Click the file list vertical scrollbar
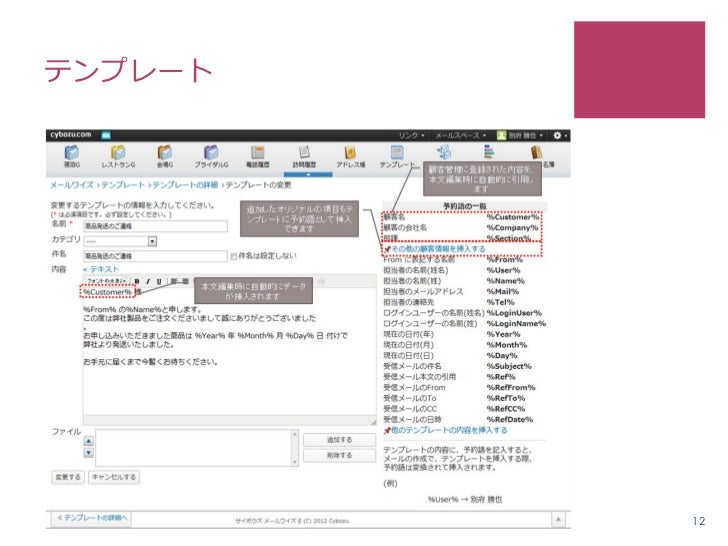 pyautogui.click(x=294, y=448)
